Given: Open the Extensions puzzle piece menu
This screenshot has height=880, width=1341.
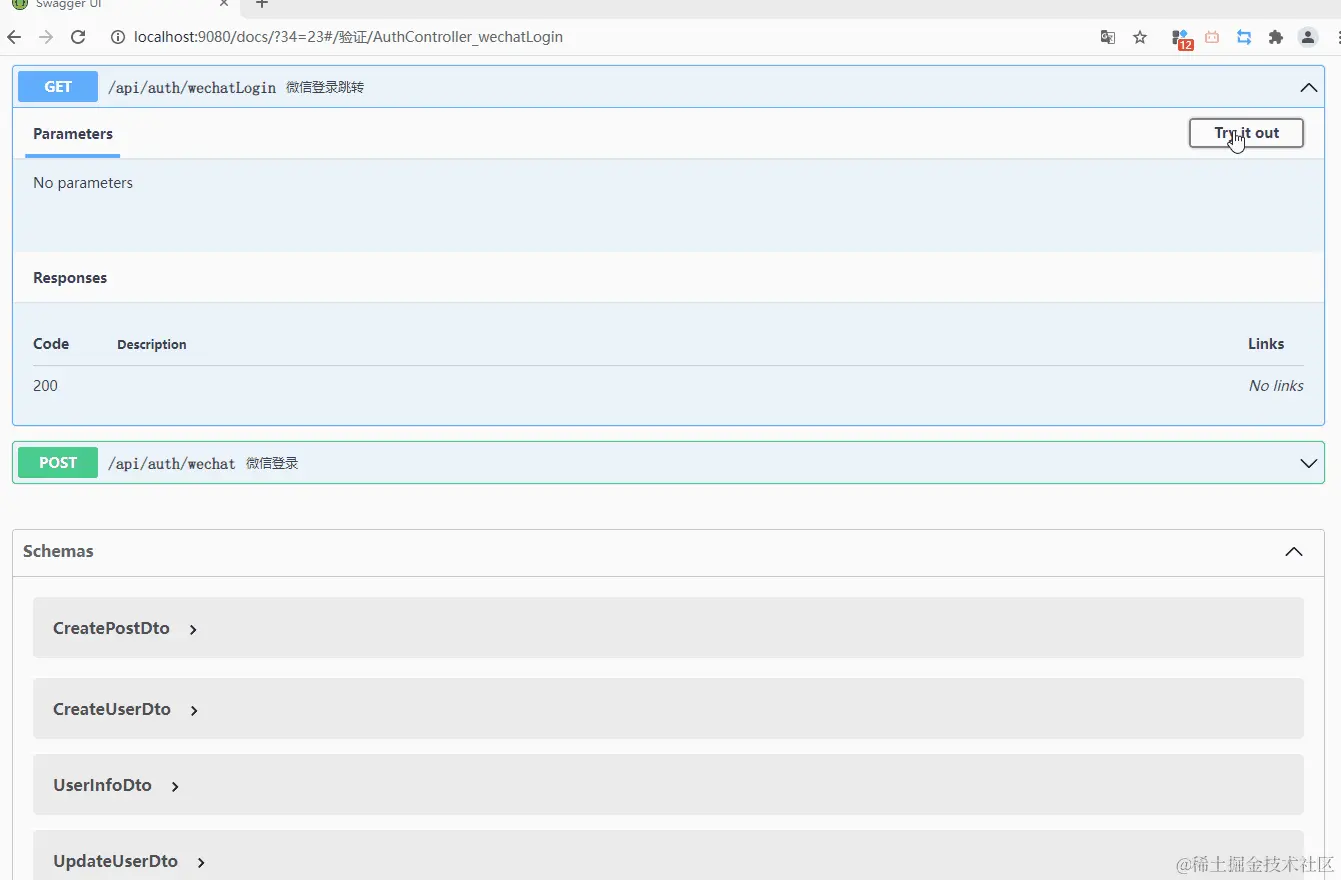Looking at the screenshot, I should click(x=1276, y=37).
